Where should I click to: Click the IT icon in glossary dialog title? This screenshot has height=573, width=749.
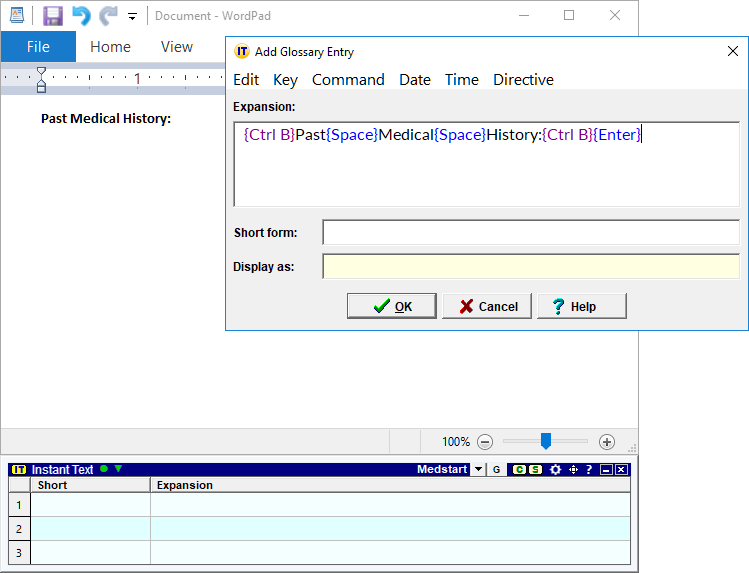(x=242, y=51)
